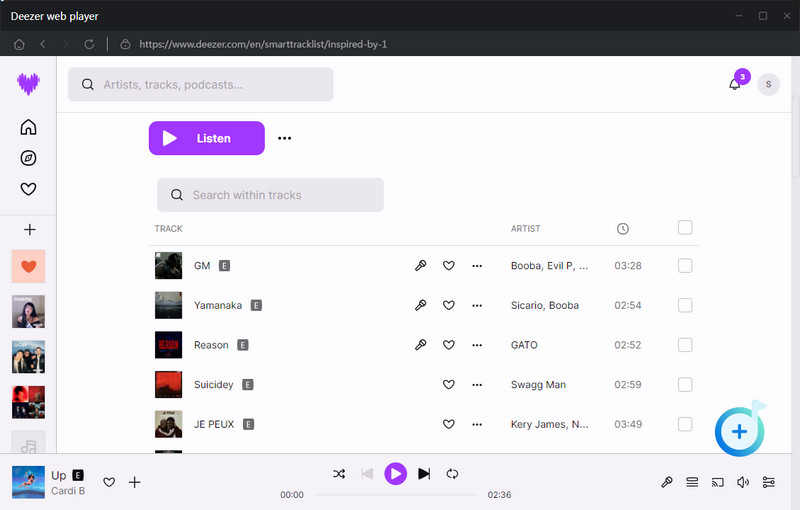Open the Explore compass icon

28,158
